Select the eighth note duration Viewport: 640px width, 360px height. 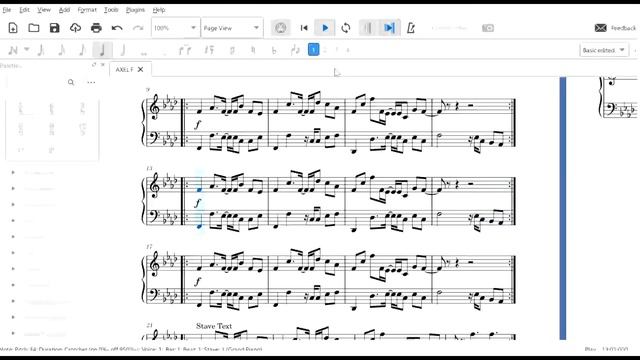(x=82, y=50)
